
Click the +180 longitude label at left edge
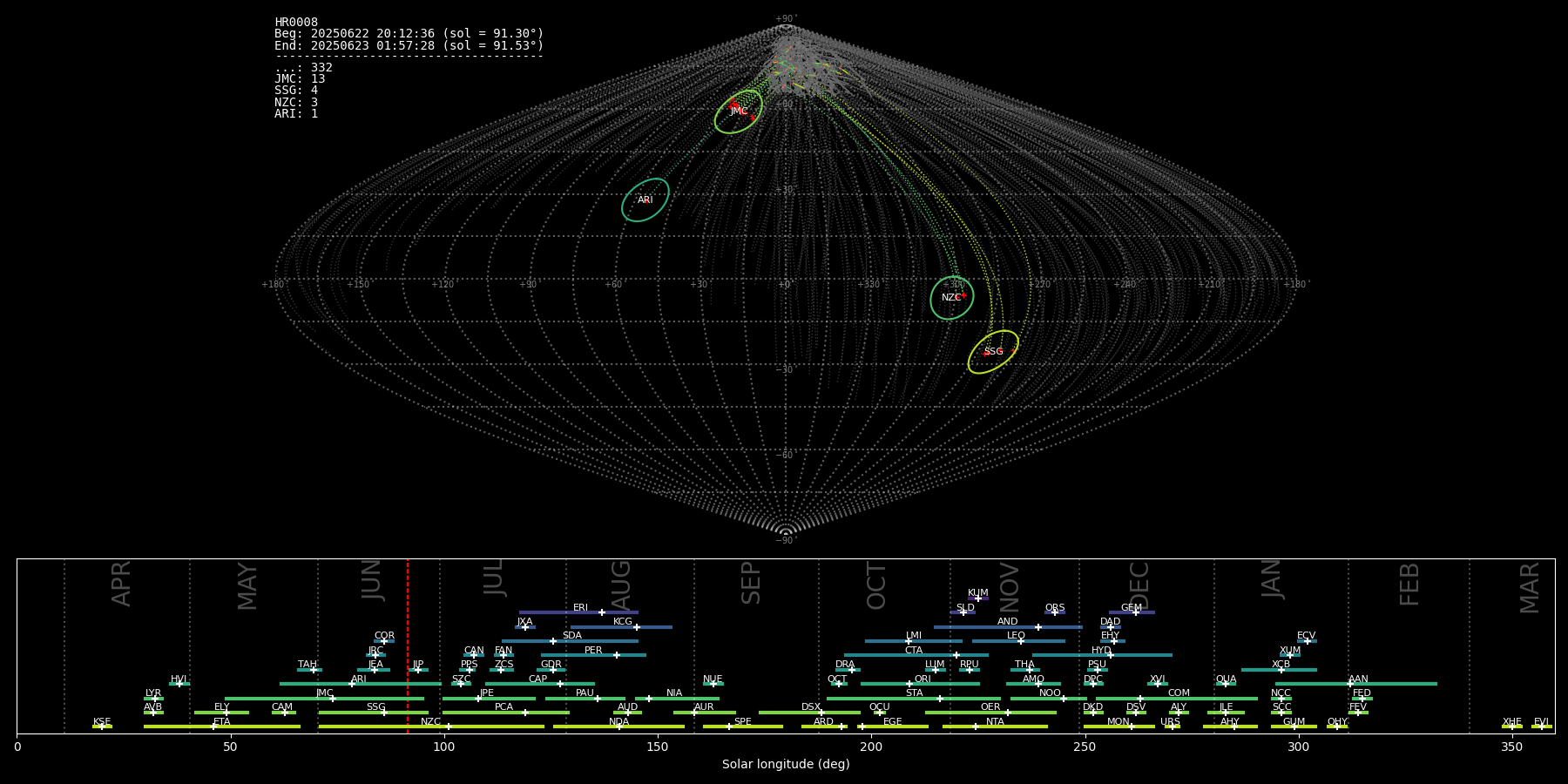pos(274,284)
